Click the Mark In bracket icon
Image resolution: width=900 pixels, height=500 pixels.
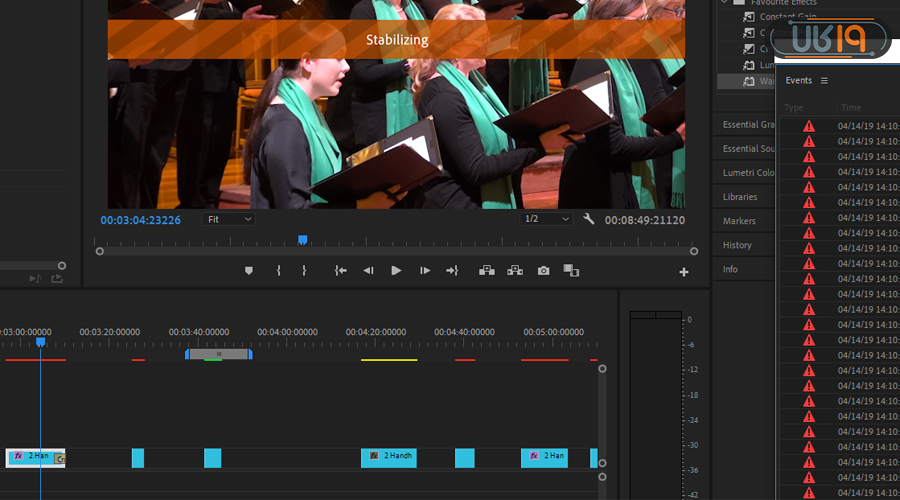pos(278,271)
